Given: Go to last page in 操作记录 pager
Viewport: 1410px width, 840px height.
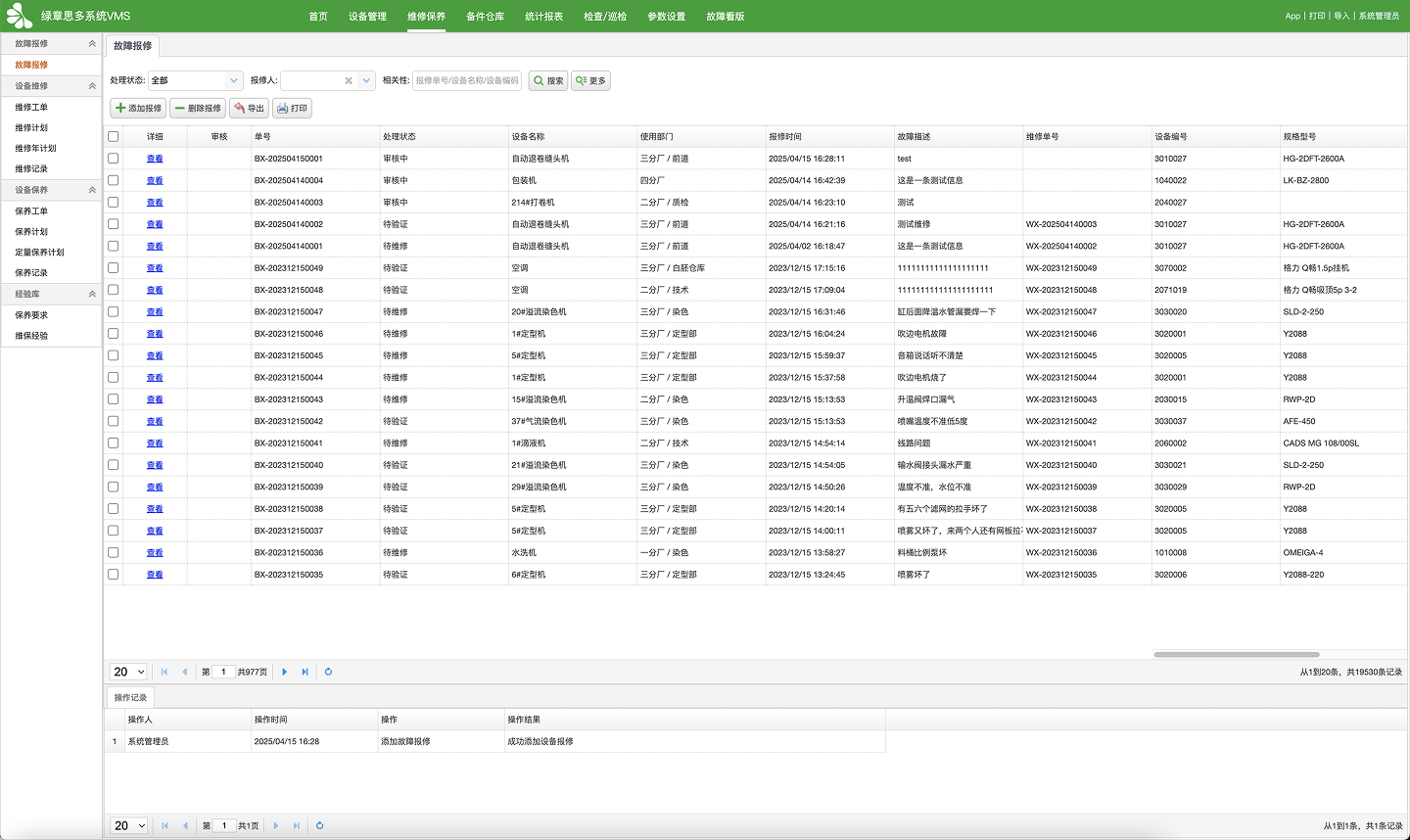Looking at the screenshot, I should pyautogui.click(x=297, y=825).
